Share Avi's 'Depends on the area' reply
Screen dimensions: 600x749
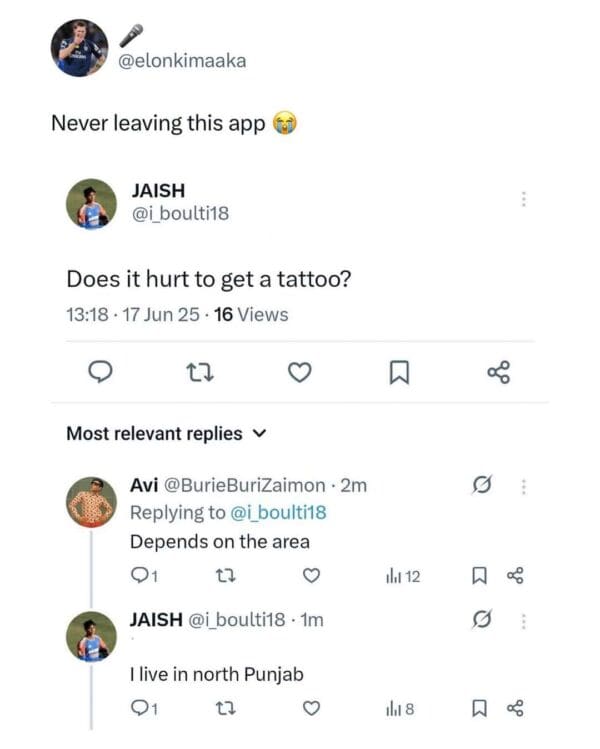pyautogui.click(x=516, y=575)
